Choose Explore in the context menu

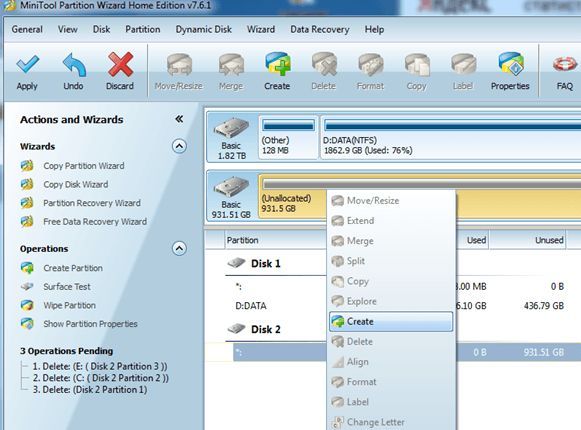pyautogui.click(x=391, y=301)
